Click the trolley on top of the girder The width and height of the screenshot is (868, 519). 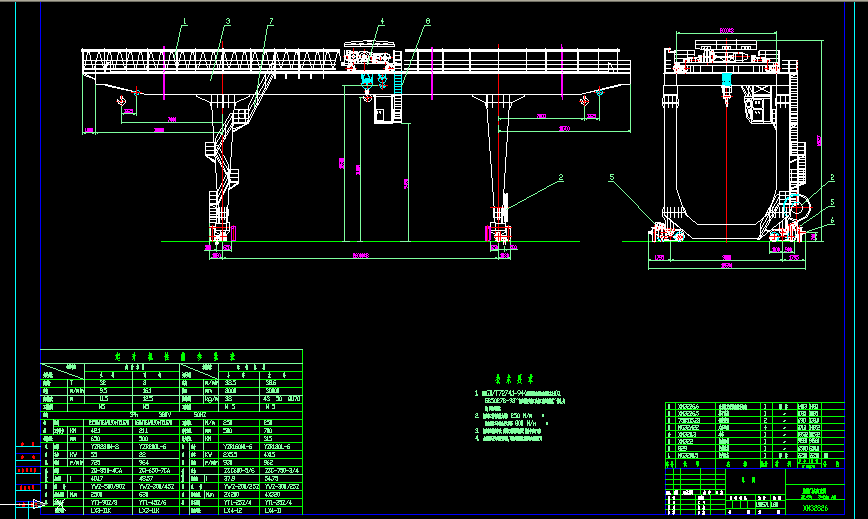[x=368, y=57]
